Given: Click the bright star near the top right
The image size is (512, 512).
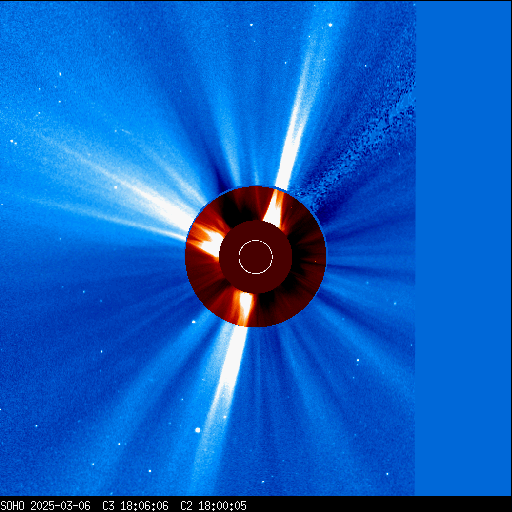Looking at the screenshot, I should click(x=330, y=25).
